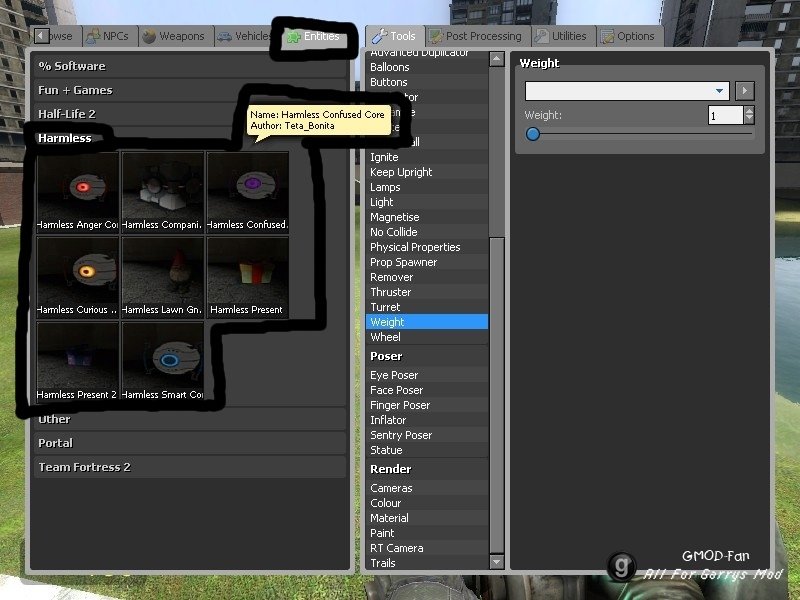Click the left tab-scroll arrow button

tap(42, 36)
